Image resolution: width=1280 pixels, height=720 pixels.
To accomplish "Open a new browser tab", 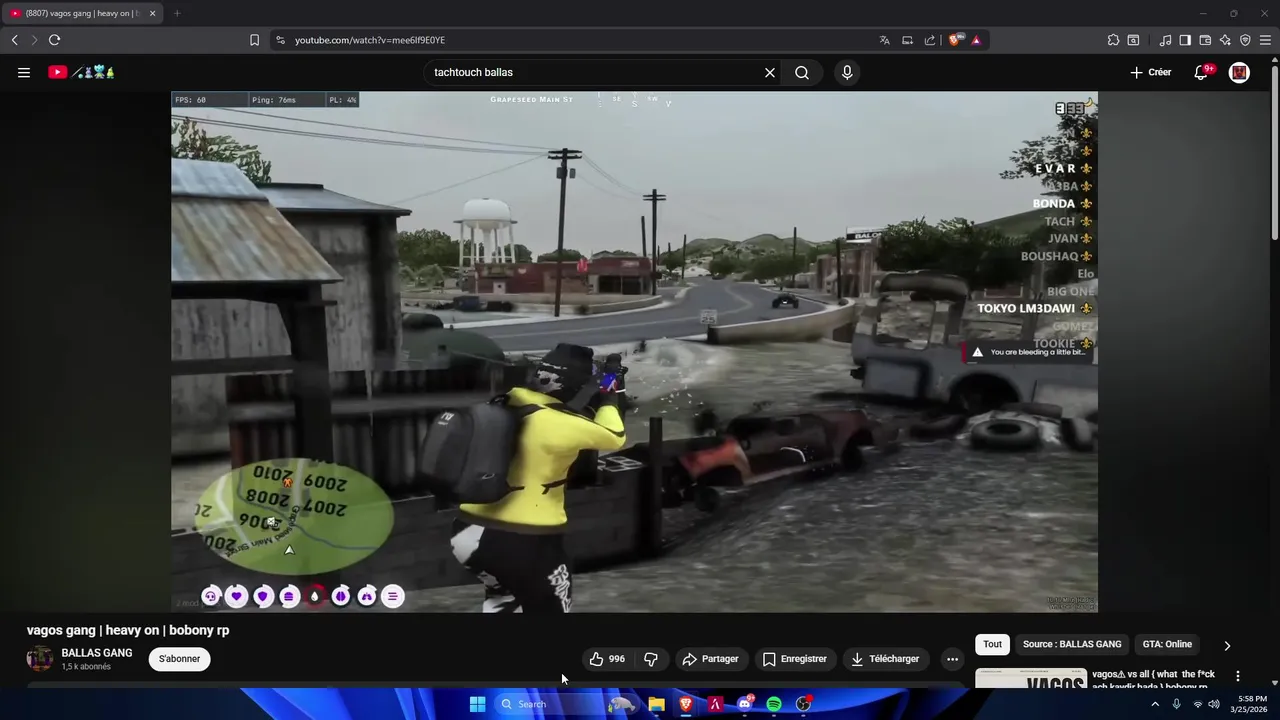I will pos(177,13).
